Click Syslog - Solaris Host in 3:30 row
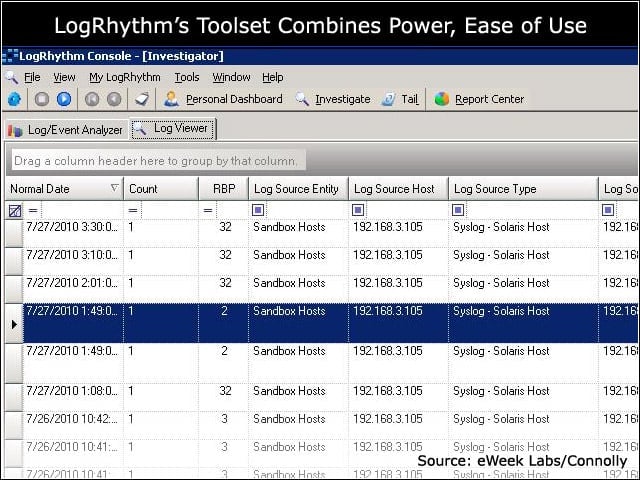Image resolution: width=640 pixels, height=480 pixels. pos(501,227)
